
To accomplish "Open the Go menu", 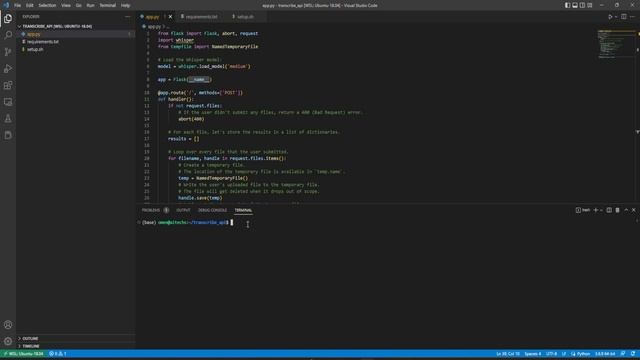I will [78, 5].
